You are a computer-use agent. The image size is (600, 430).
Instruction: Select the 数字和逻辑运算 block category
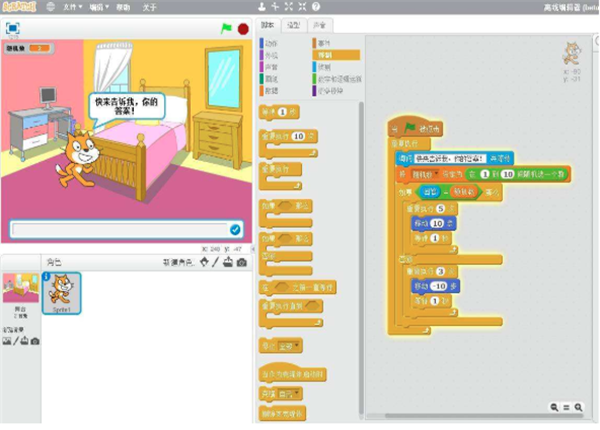(x=337, y=79)
